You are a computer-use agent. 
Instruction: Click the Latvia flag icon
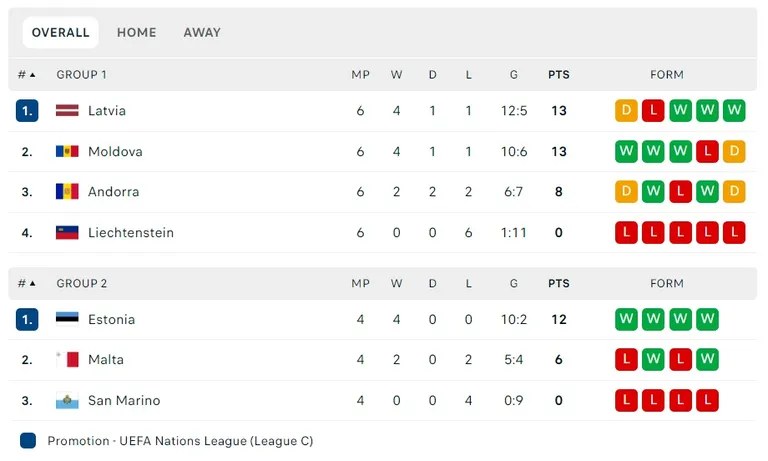click(67, 111)
